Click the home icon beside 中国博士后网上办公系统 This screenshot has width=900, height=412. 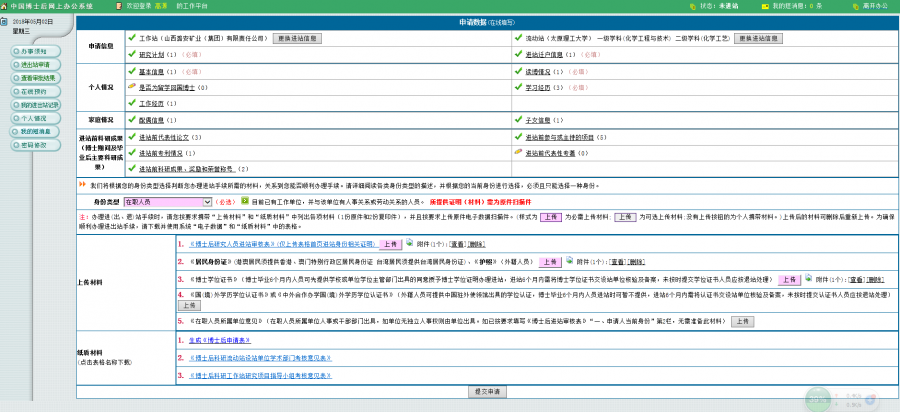click(x=5, y=5)
